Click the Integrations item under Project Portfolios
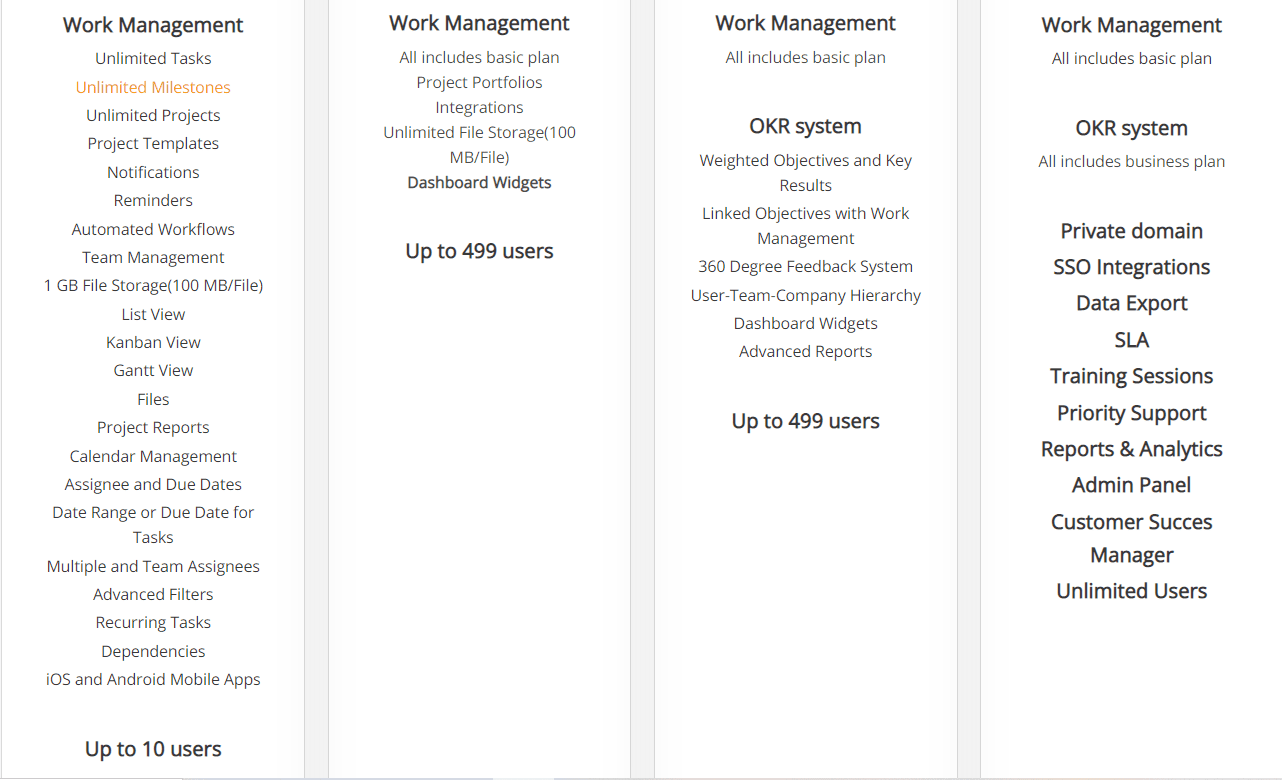The image size is (1282, 780). [x=479, y=107]
